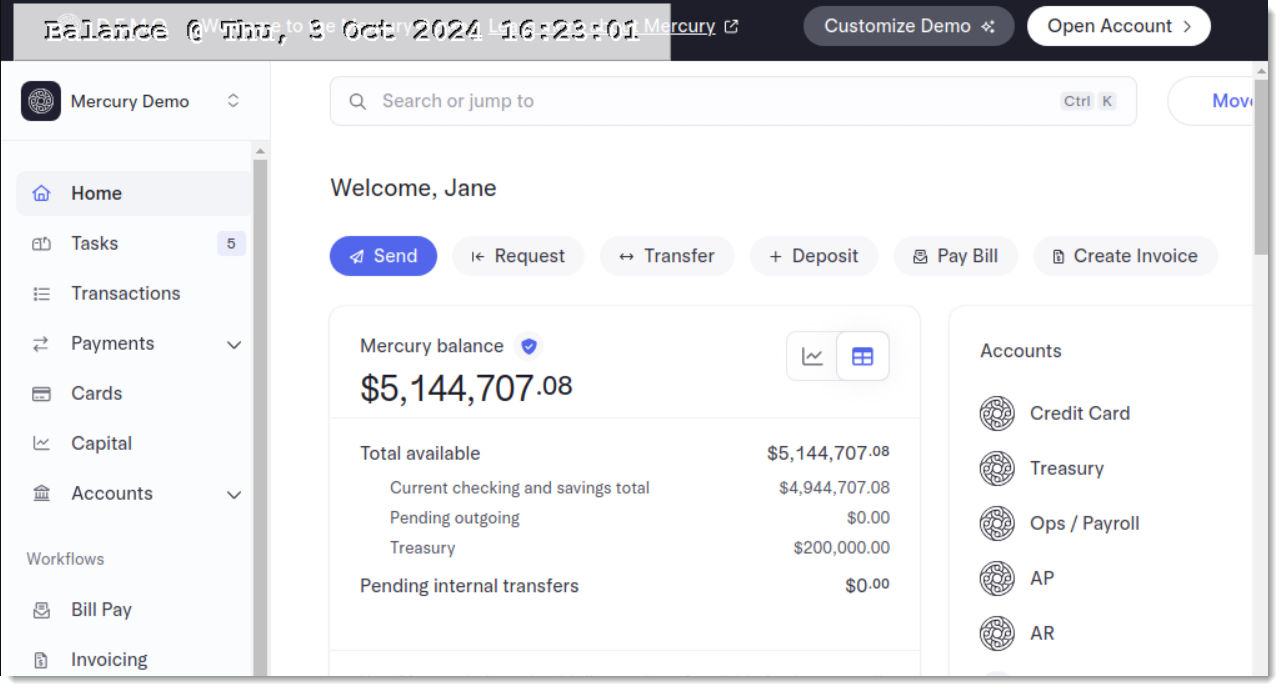Open Bill Pay workflow
The image size is (1283, 691).
101,609
